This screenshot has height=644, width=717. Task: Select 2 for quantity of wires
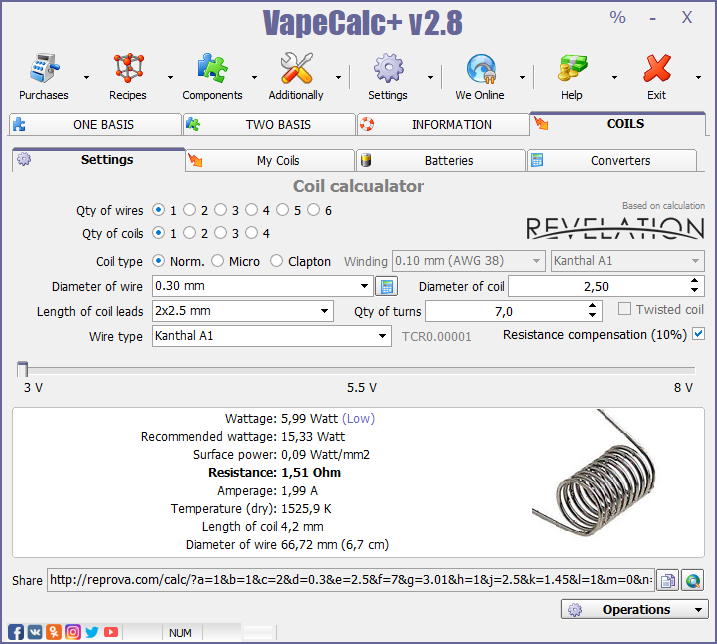tap(189, 210)
